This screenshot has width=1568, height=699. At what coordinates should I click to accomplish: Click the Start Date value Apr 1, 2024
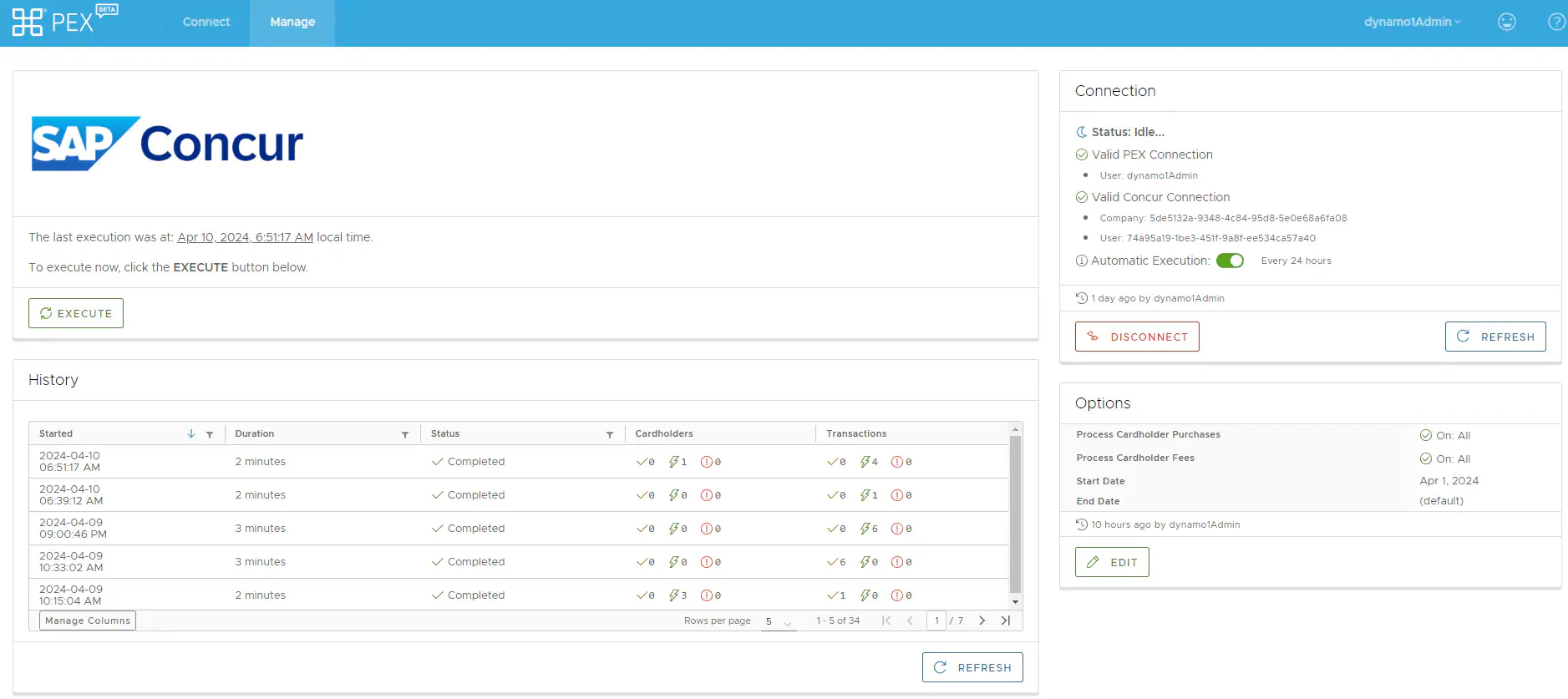[1449, 481]
